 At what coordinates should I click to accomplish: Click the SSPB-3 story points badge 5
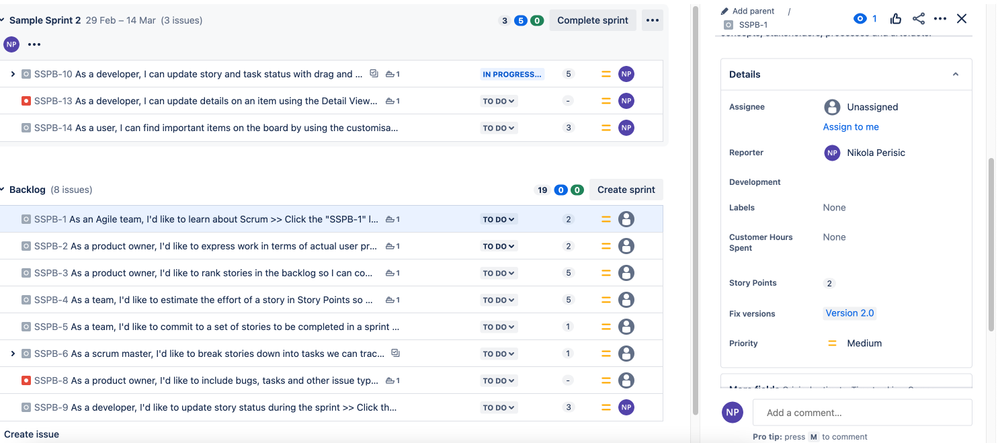tap(568, 273)
